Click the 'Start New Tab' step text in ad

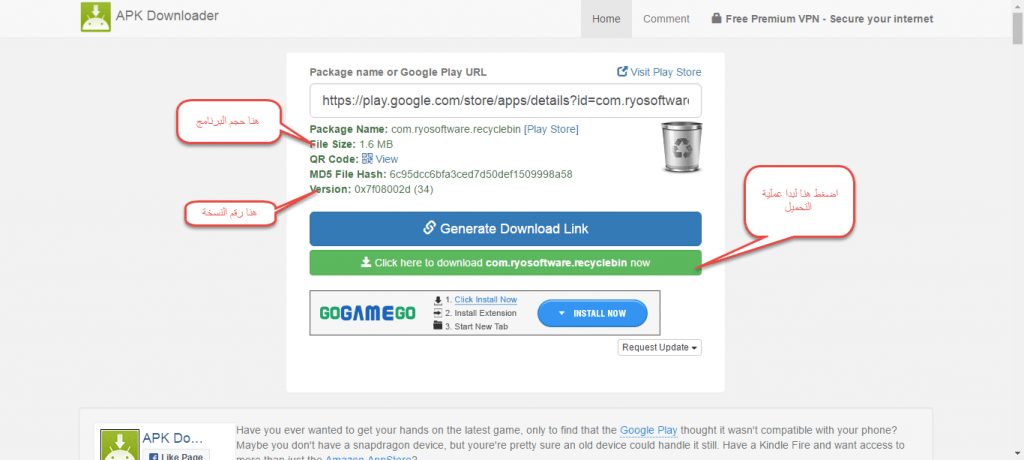[481, 326]
